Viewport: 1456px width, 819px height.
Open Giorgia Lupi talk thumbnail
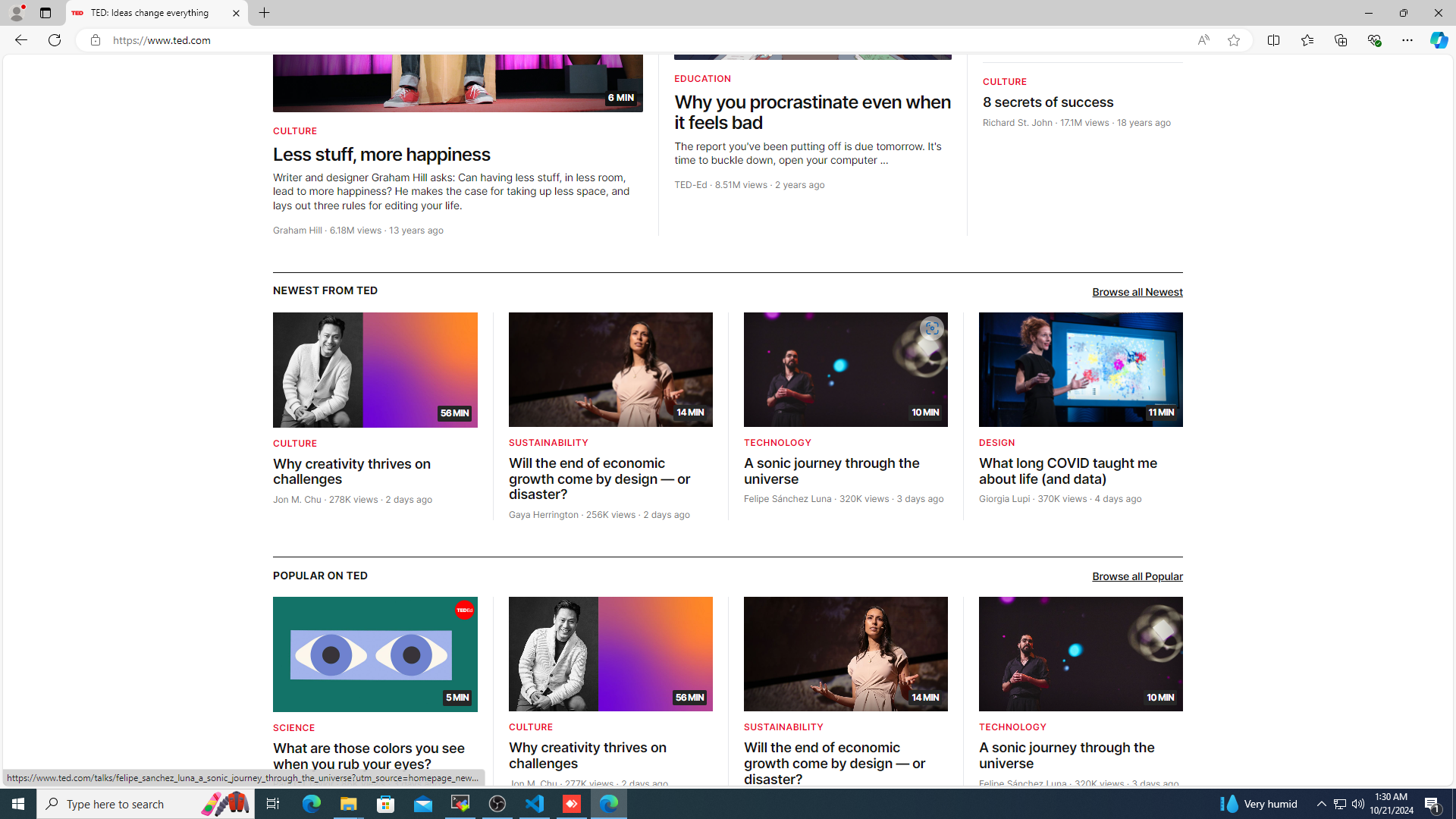click(x=1081, y=370)
